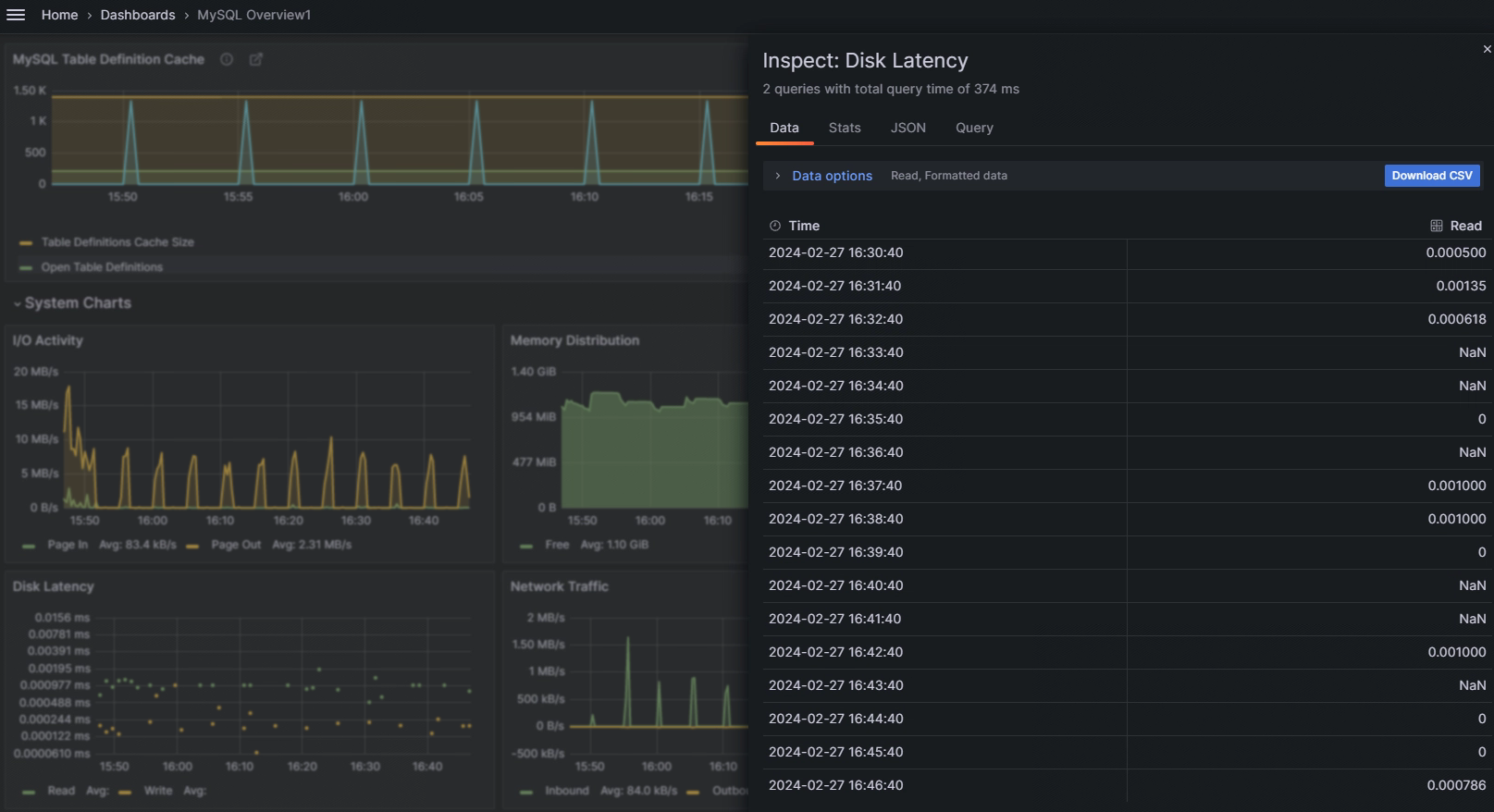The width and height of the screenshot is (1494, 812).
Task: Click the 0.000786 read value
Action: (1456, 785)
